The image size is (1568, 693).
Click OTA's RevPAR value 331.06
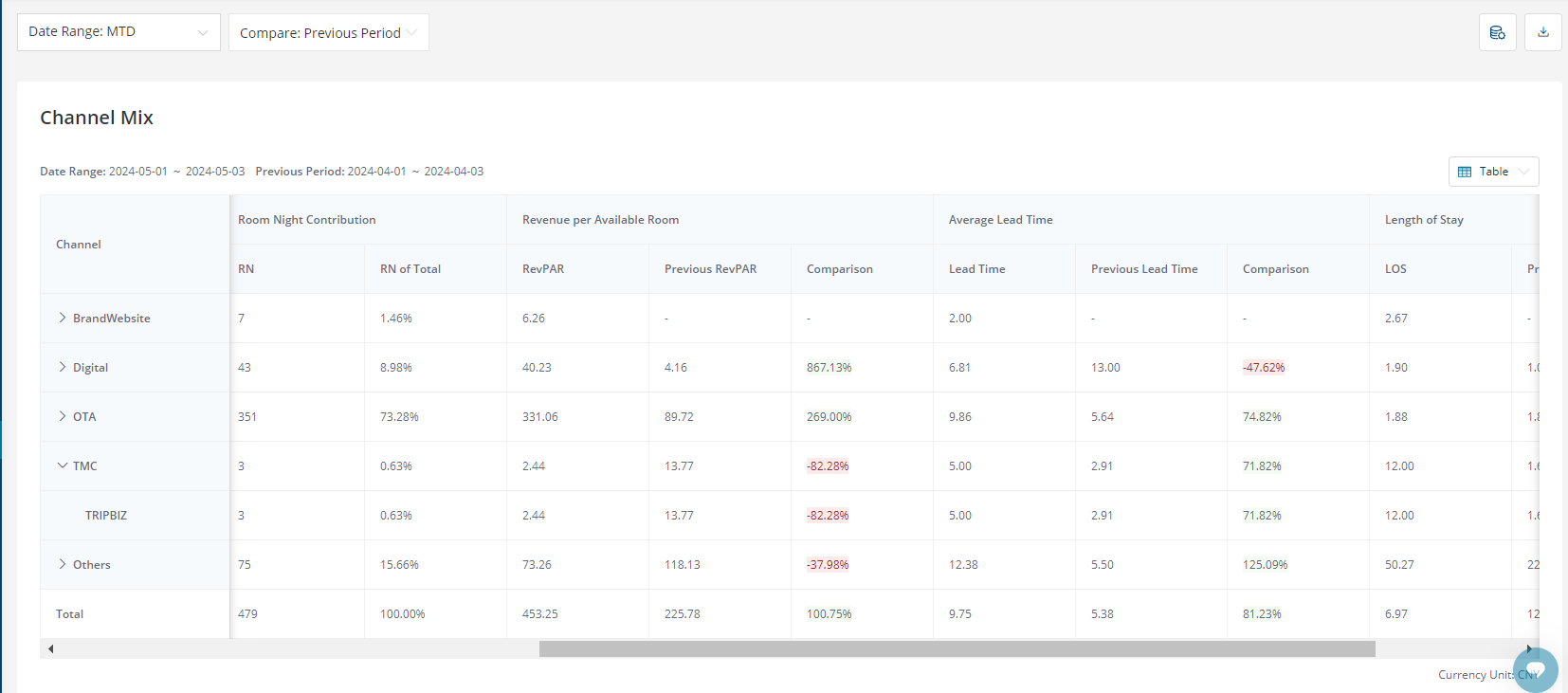click(x=540, y=417)
